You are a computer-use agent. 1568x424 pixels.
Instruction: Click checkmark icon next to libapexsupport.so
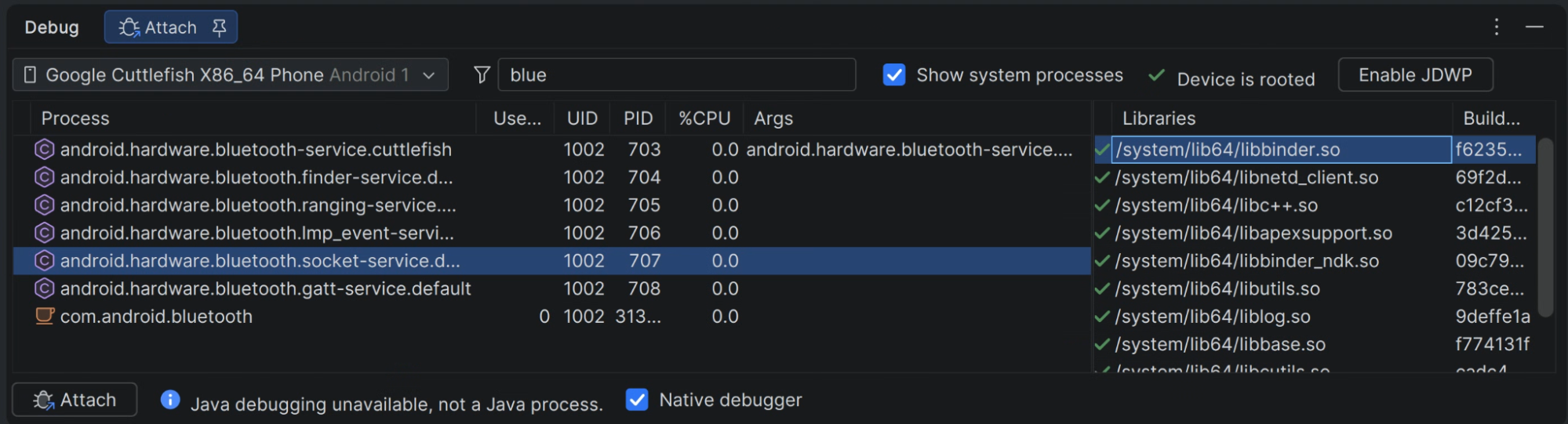click(1103, 233)
